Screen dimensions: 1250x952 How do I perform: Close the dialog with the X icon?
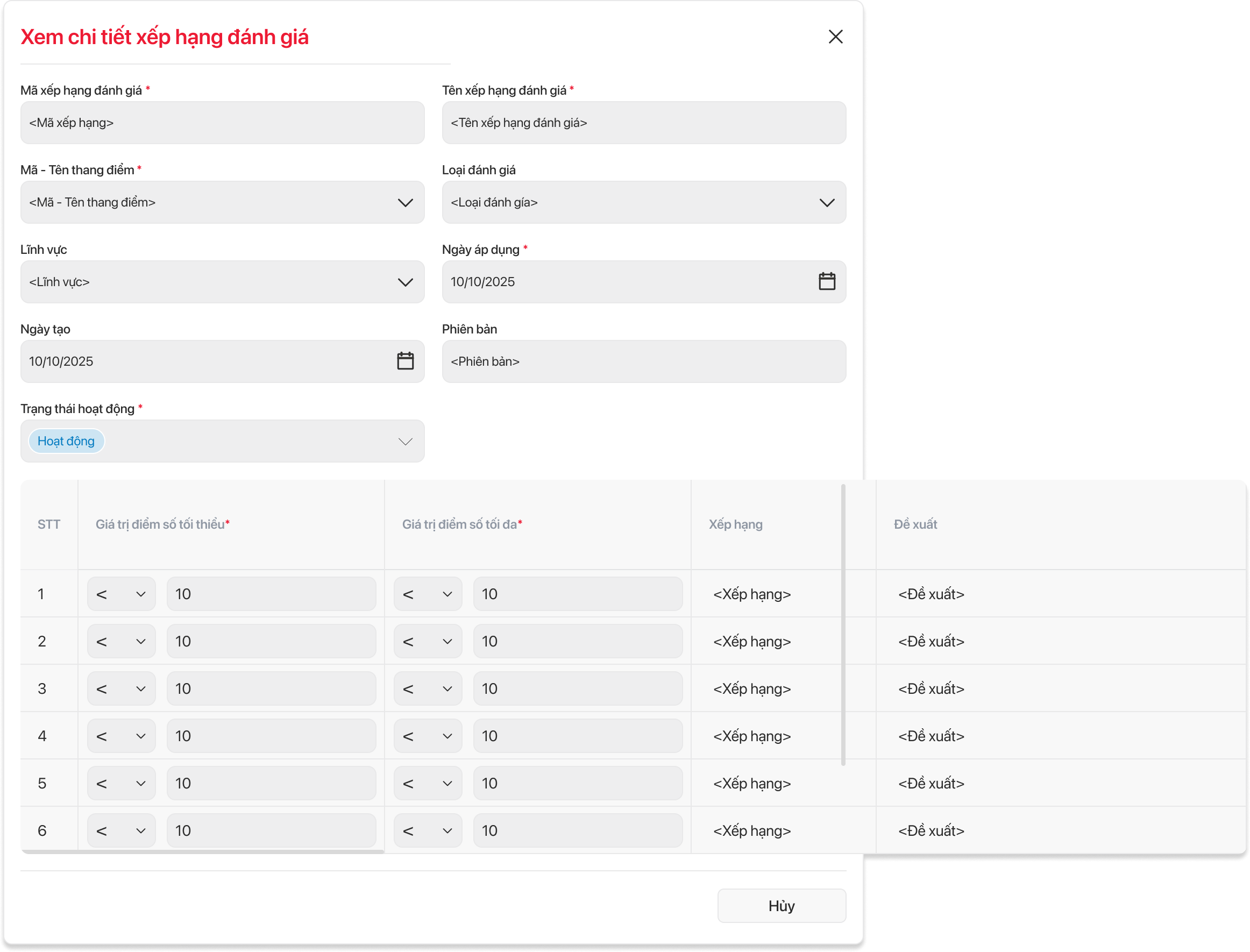835,37
